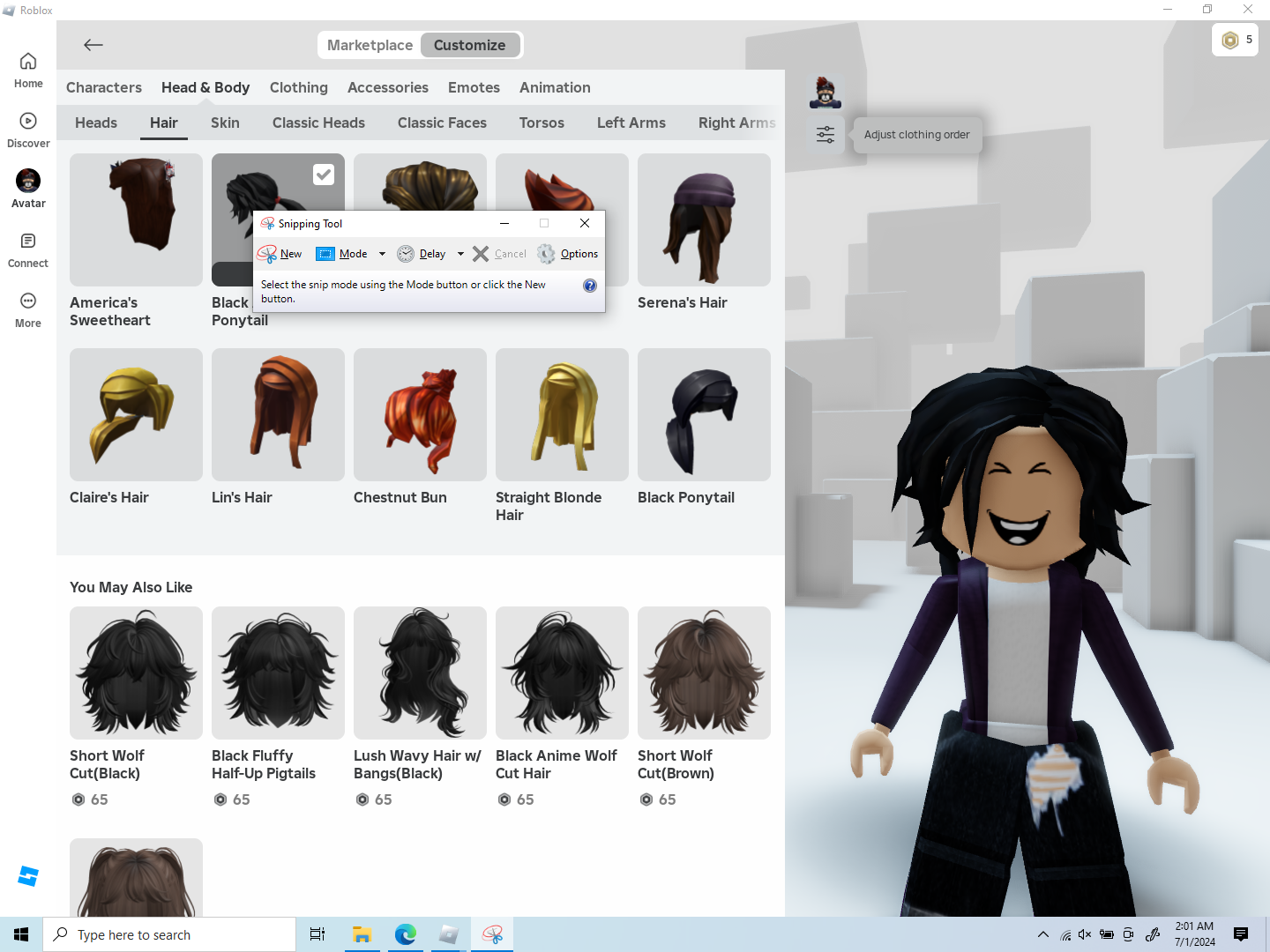The height and width of the screenshot is (952, 1270).
Task: Equip Claire's Hair
Action: point(136,414)
